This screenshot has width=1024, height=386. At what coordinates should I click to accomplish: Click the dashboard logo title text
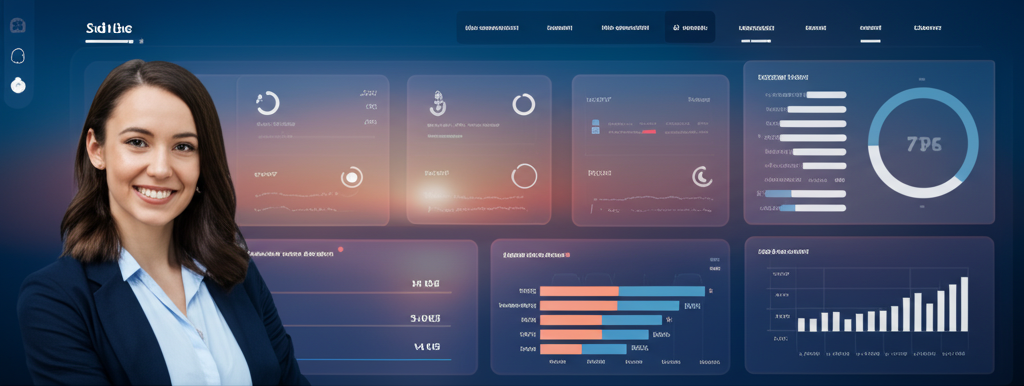pyautogui.click(x=109, y=29)
